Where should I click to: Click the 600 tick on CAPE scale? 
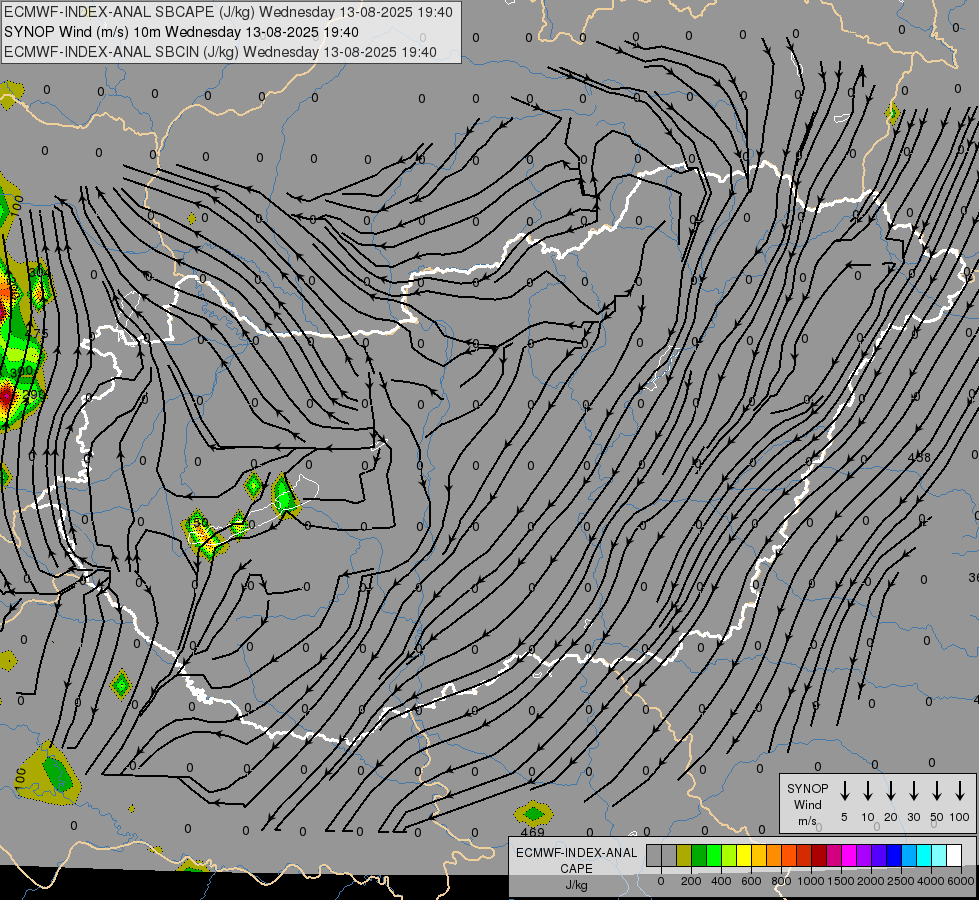(x=751, y=881)
